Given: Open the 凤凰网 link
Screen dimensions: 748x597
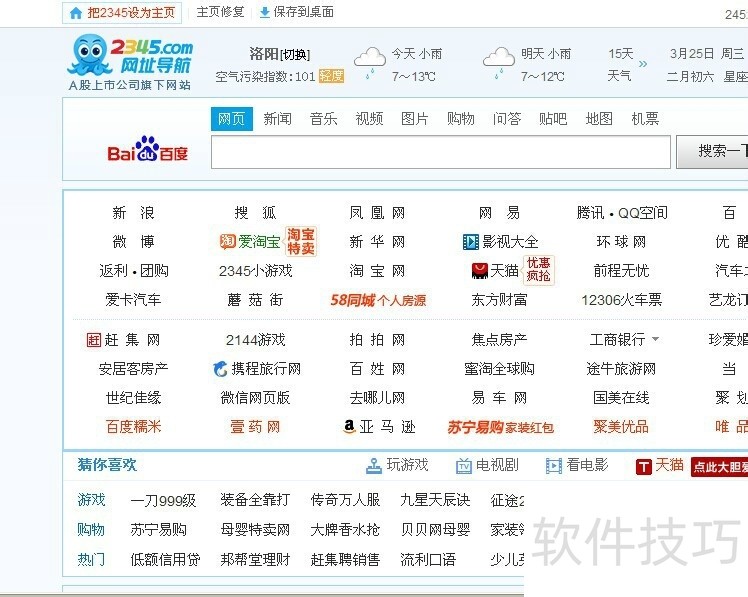Looking at the screenshot, I should coord(377,213).
